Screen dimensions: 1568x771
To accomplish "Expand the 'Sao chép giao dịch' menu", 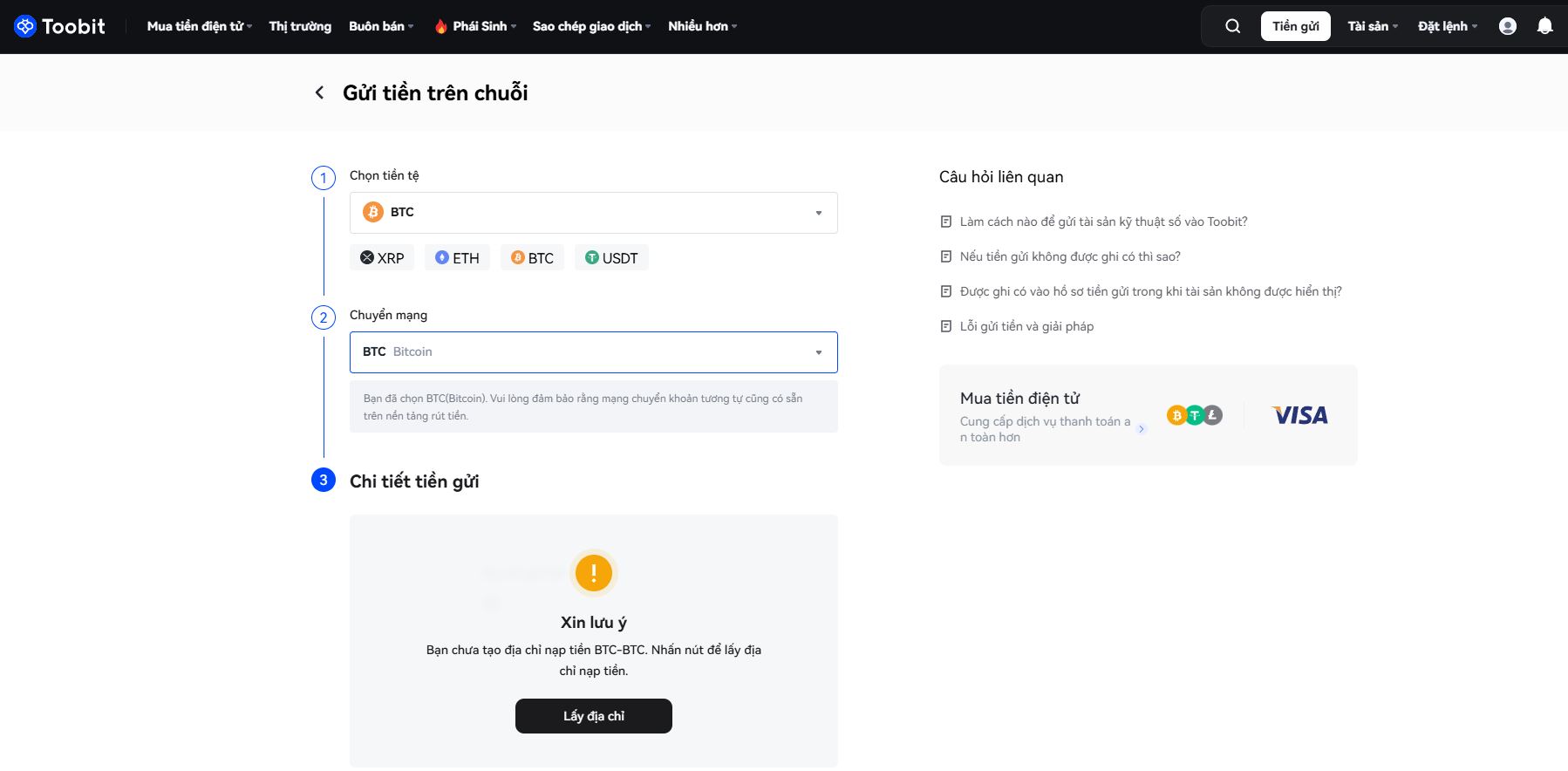I will tap(591, 26).
